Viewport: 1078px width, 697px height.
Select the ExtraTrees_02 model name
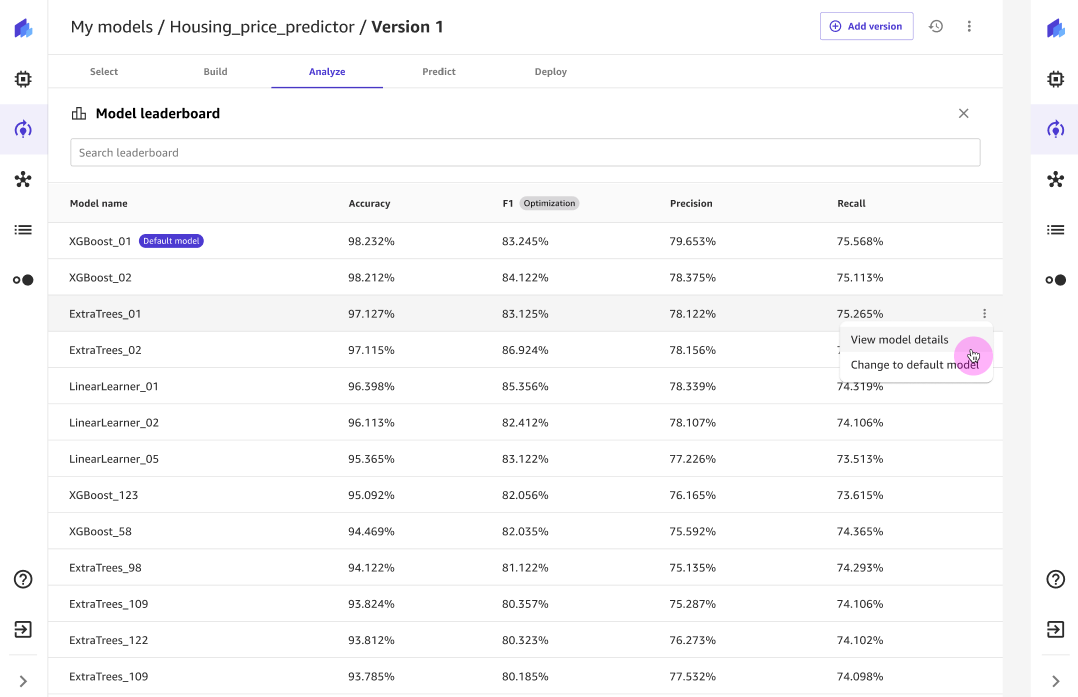coord(105,350)
